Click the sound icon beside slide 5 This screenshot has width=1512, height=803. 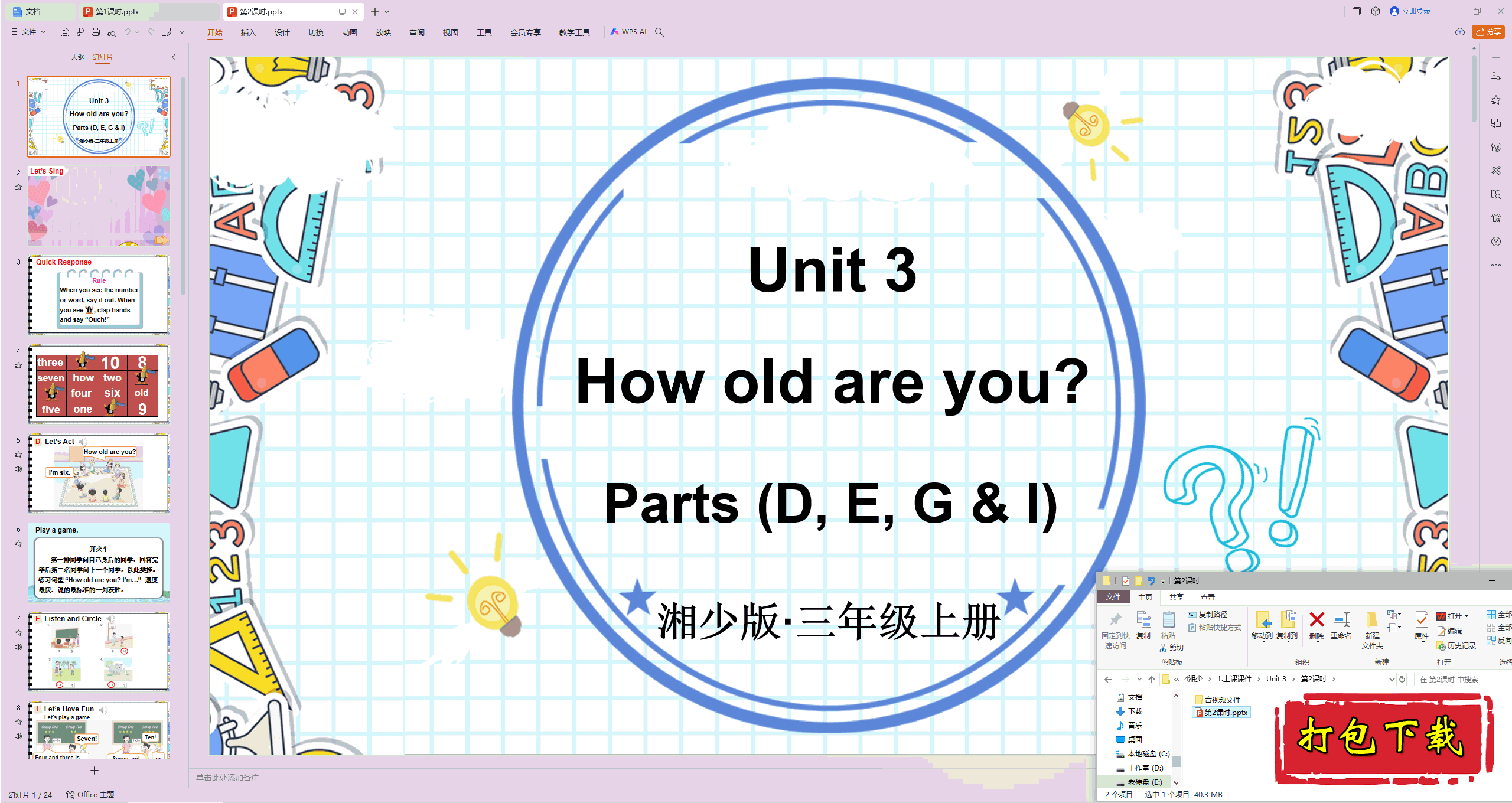coord(18,469)
